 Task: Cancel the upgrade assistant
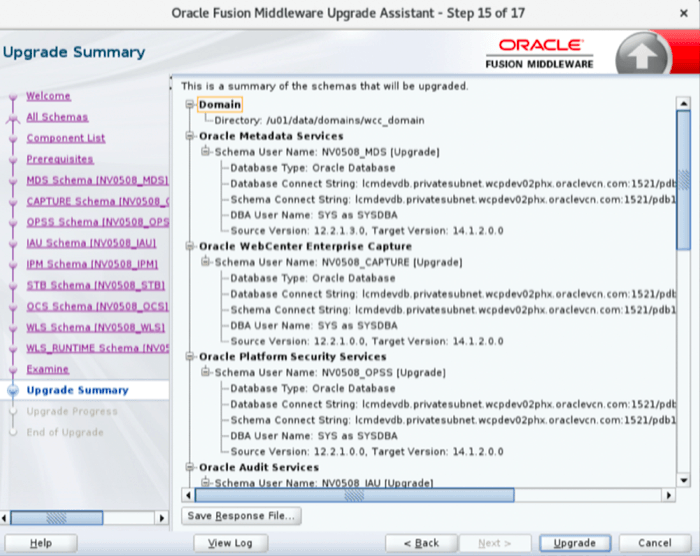tap(654, 543)
